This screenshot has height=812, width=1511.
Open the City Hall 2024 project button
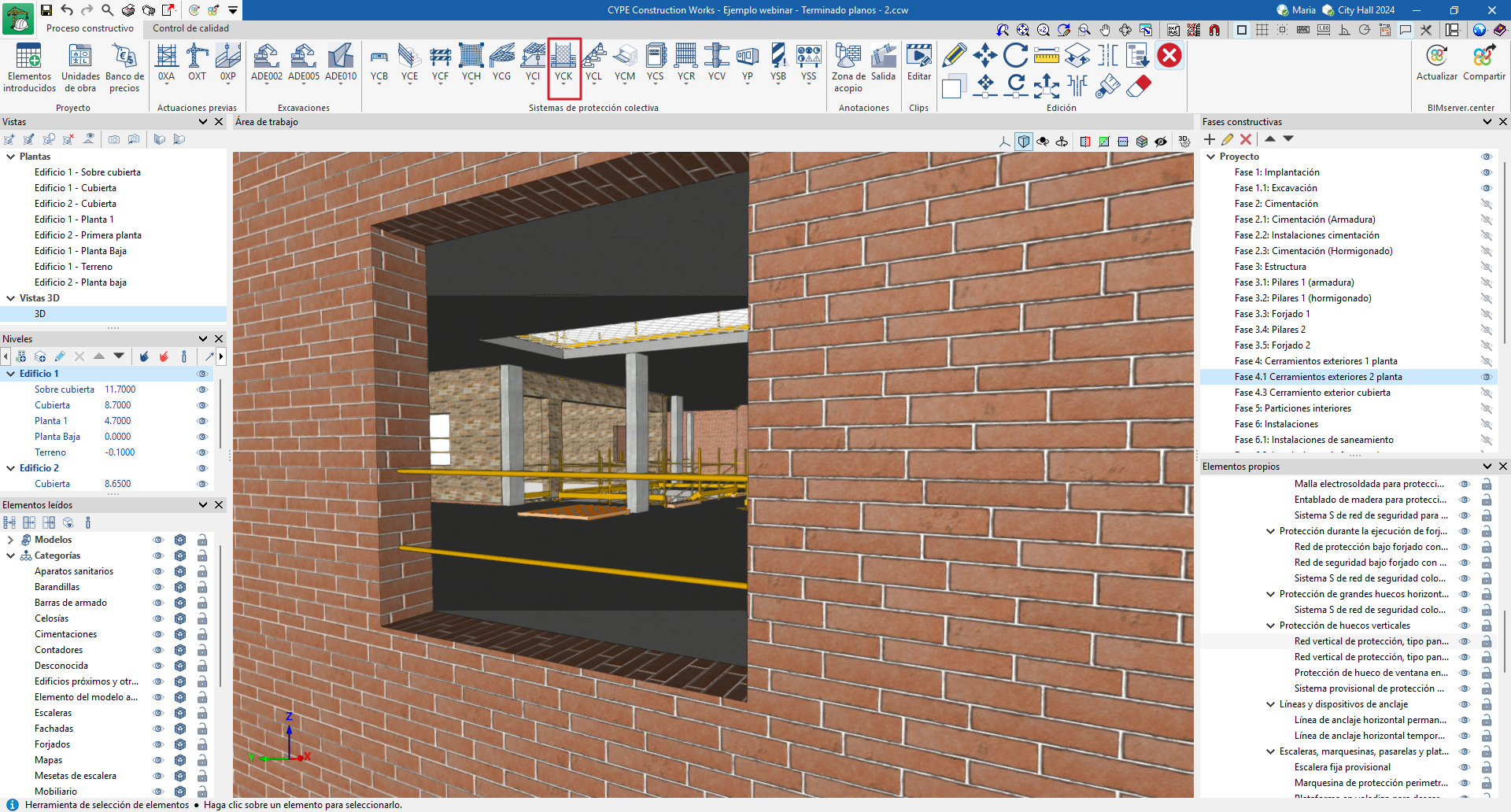(1358, 10)
